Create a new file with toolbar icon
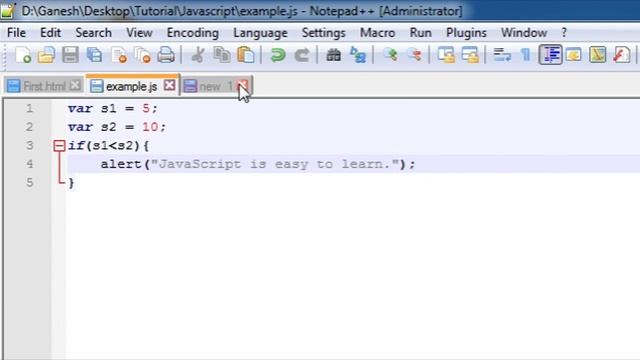640x360 pixels. point(23,55)
